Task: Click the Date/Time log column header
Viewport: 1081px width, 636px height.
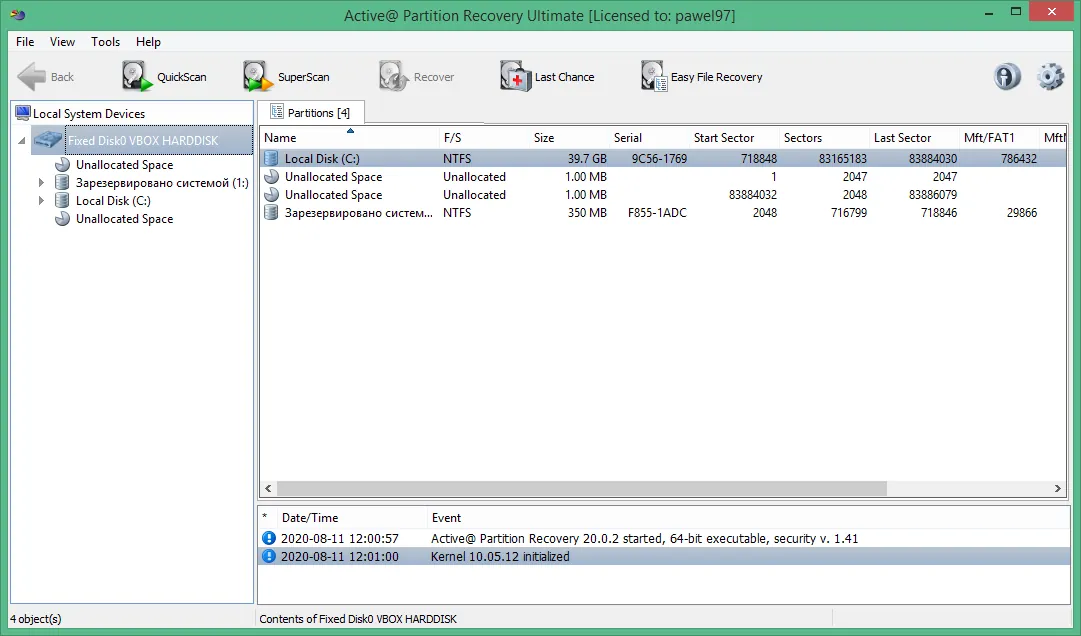Action: 350,517
